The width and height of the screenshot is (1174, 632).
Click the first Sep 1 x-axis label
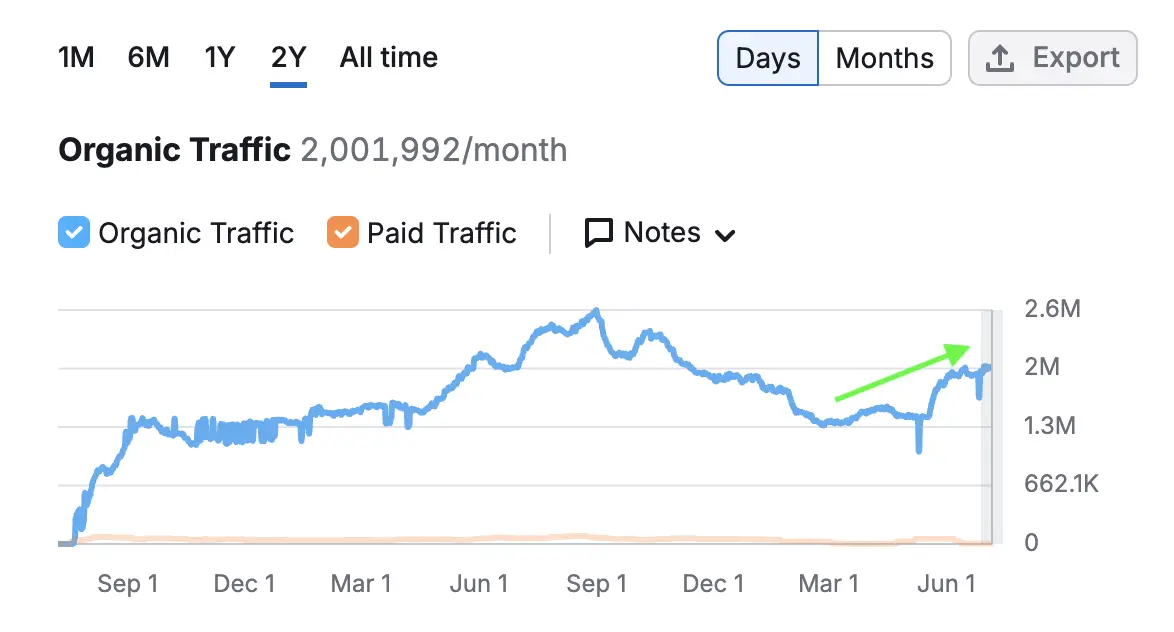point(127,583)
